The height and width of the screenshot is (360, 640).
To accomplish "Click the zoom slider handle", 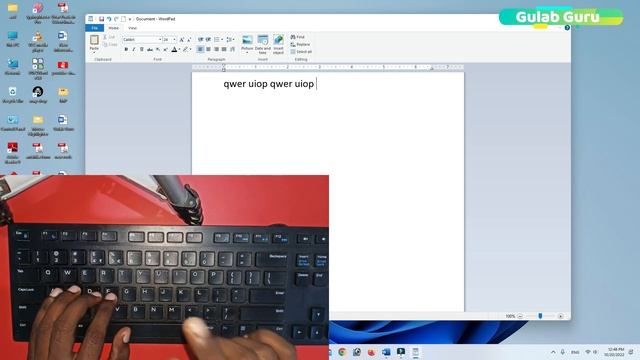I will coord(540,316).
